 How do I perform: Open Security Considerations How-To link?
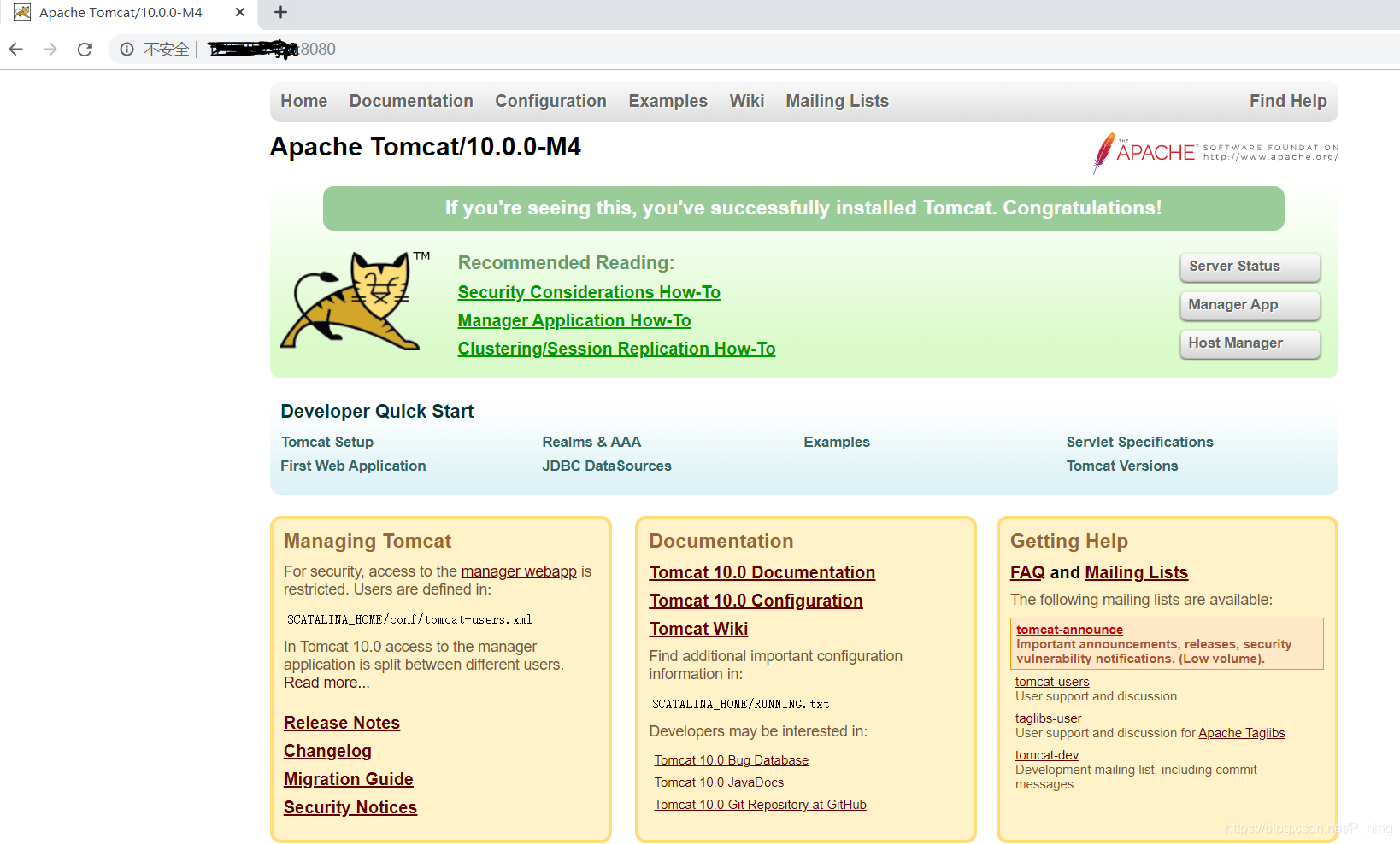[589, 292]
